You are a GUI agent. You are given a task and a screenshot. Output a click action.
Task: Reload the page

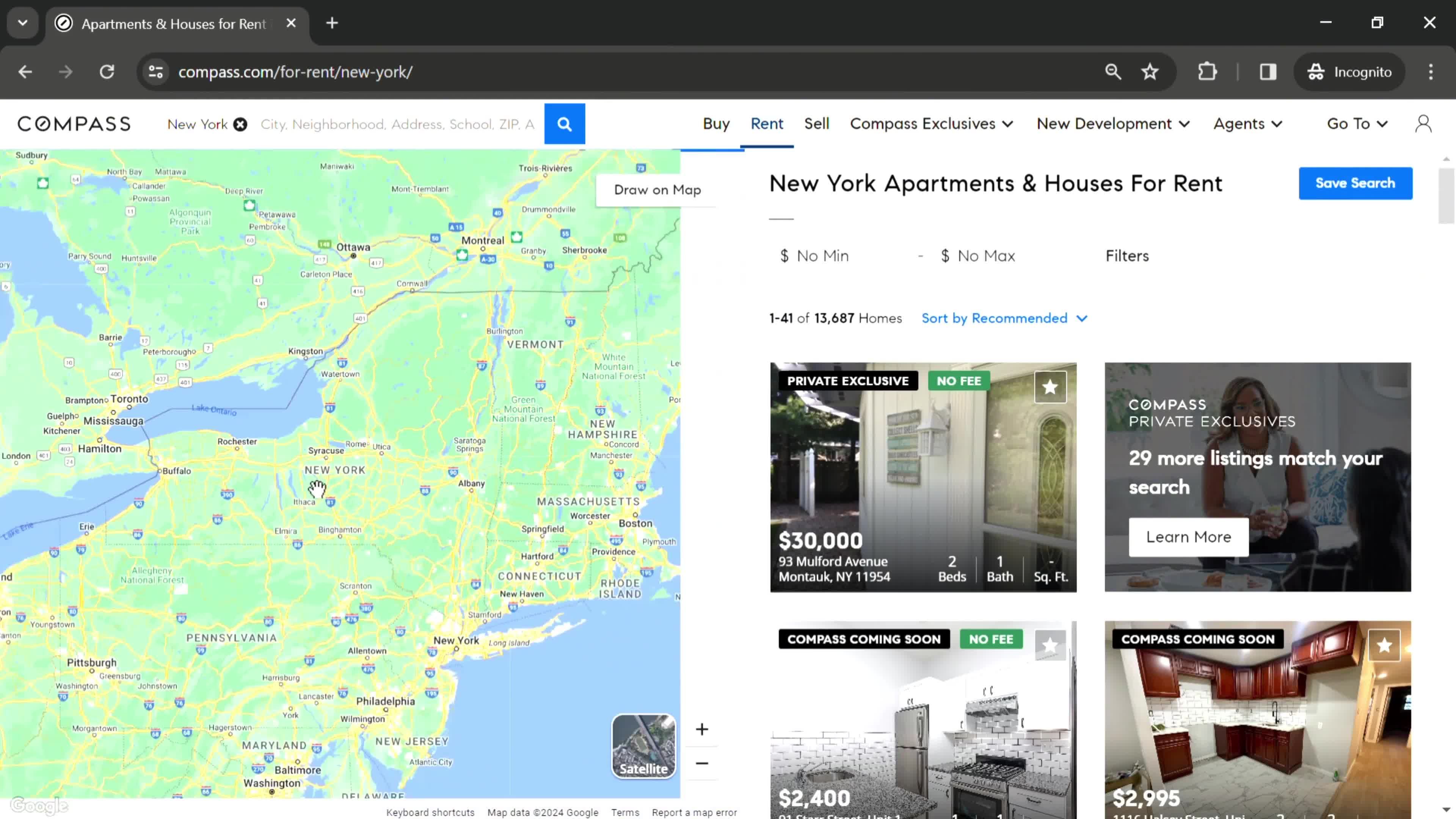click(x=107, y=72)
